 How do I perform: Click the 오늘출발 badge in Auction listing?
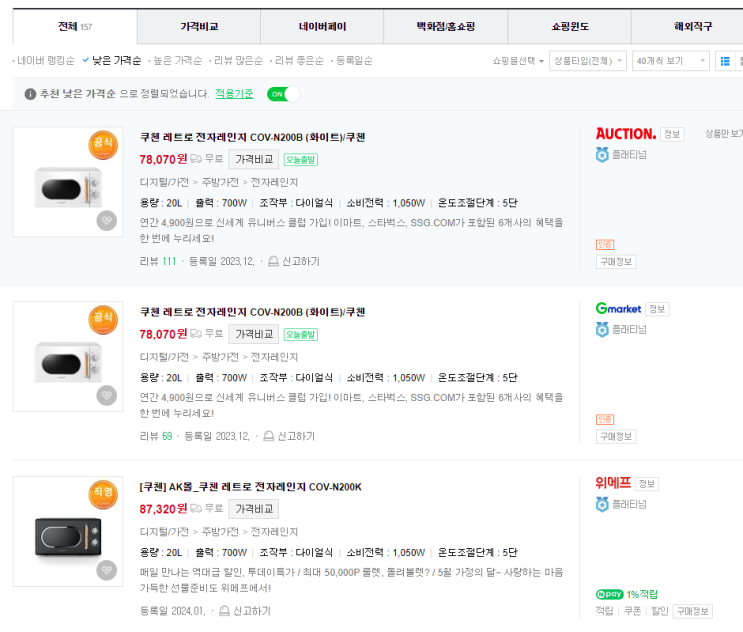click(x=300, y=160)
